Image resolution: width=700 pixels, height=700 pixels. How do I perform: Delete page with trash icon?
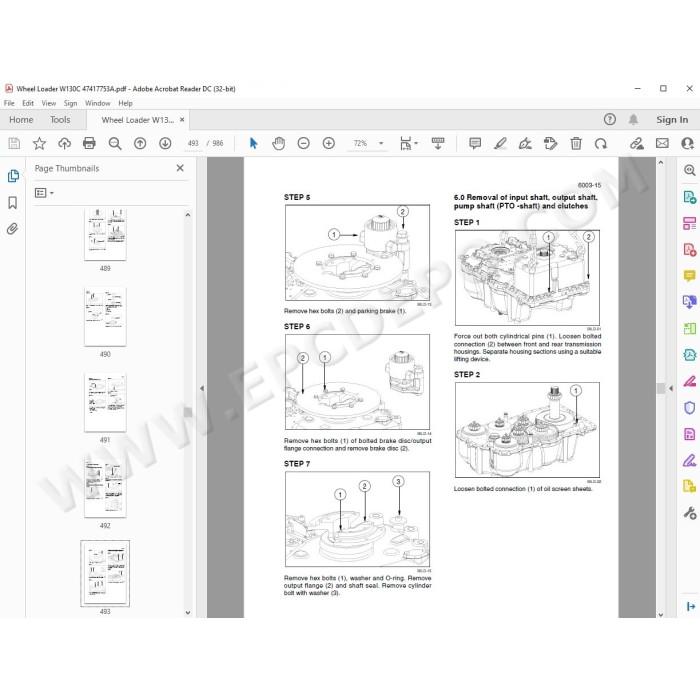576,143
